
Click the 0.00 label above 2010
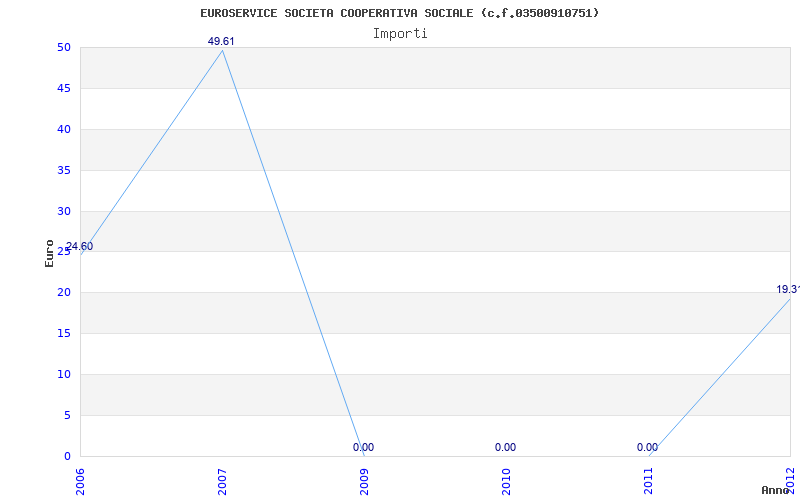[x=505, y=447]
